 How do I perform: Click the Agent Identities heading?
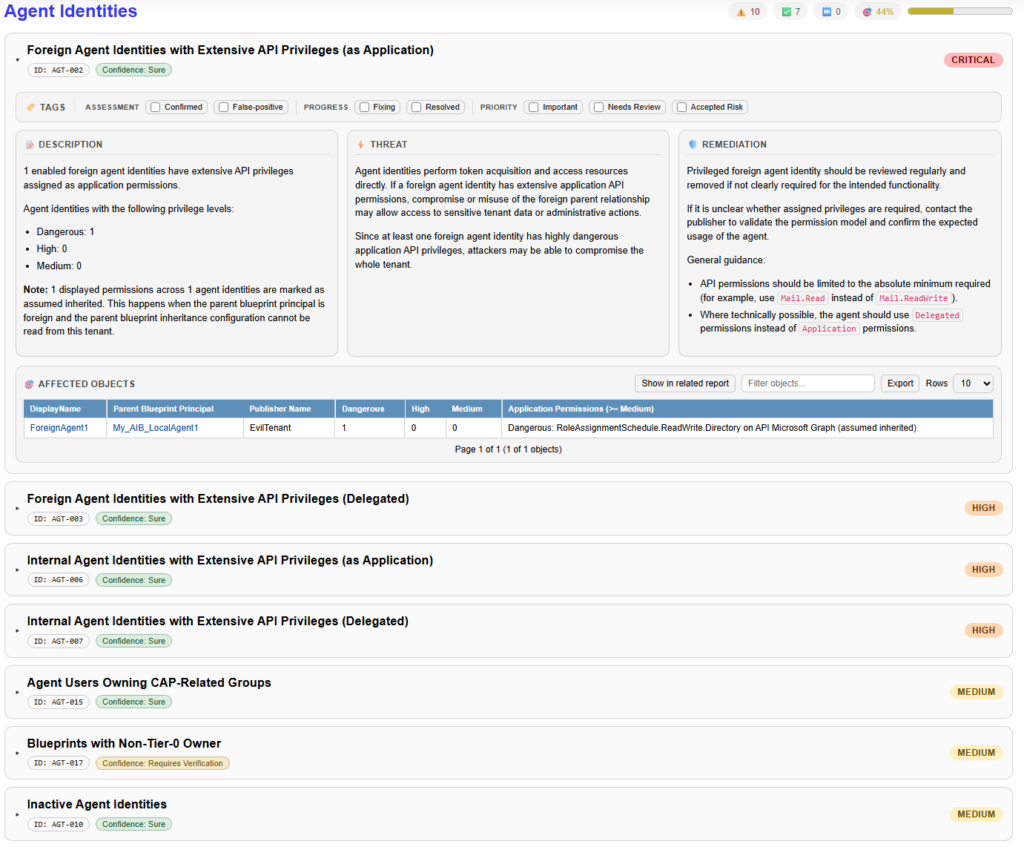point(71,11)
